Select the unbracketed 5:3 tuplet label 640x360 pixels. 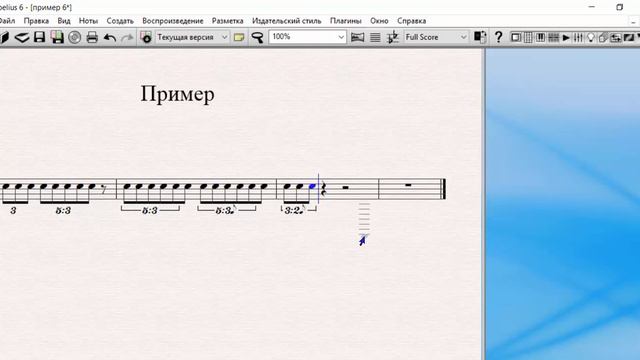click(x=63, y=211)
